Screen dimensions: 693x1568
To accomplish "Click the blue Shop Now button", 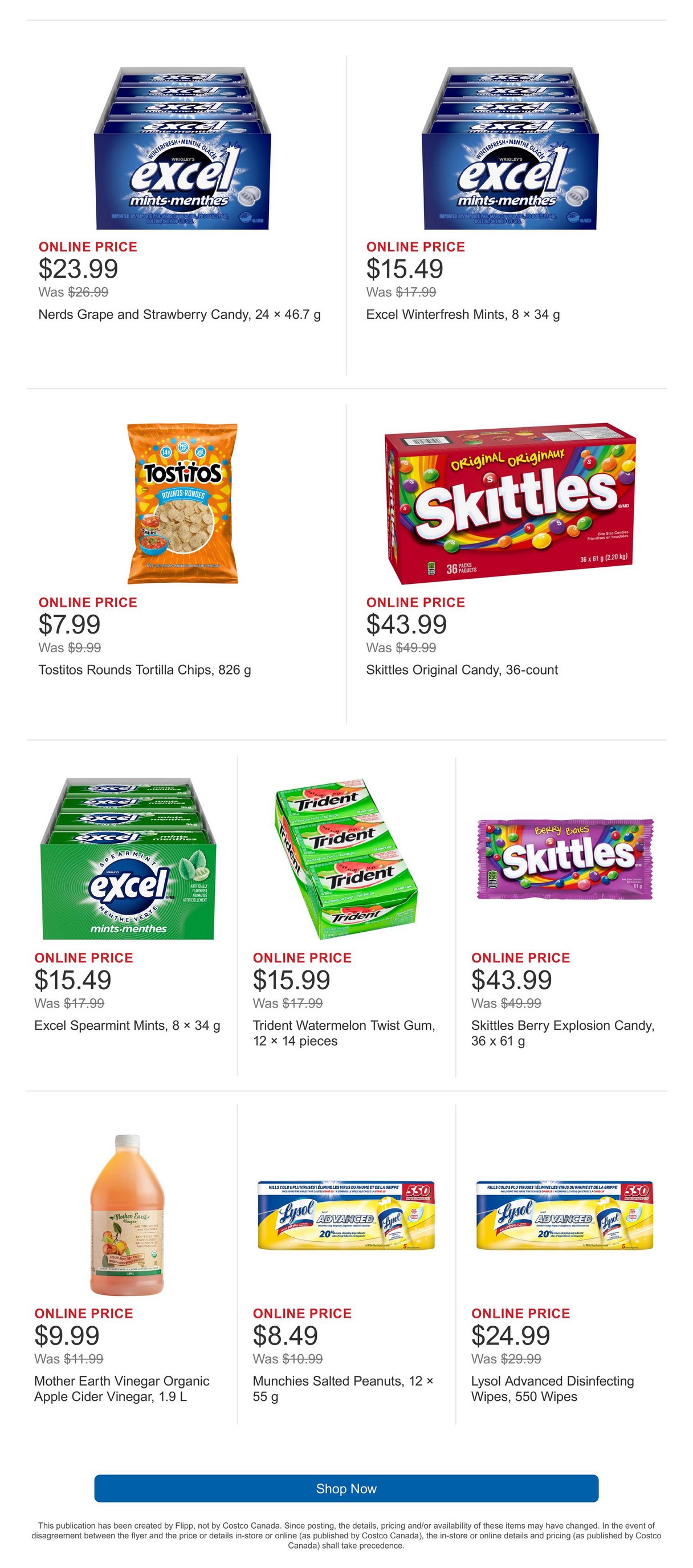I will click(x=346, y=1488).
